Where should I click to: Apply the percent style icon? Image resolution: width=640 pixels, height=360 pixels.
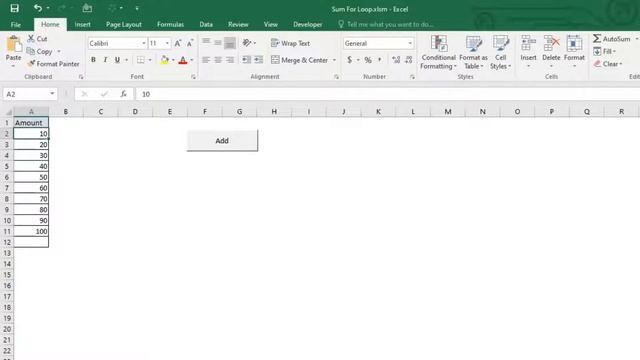coord(368,60)
